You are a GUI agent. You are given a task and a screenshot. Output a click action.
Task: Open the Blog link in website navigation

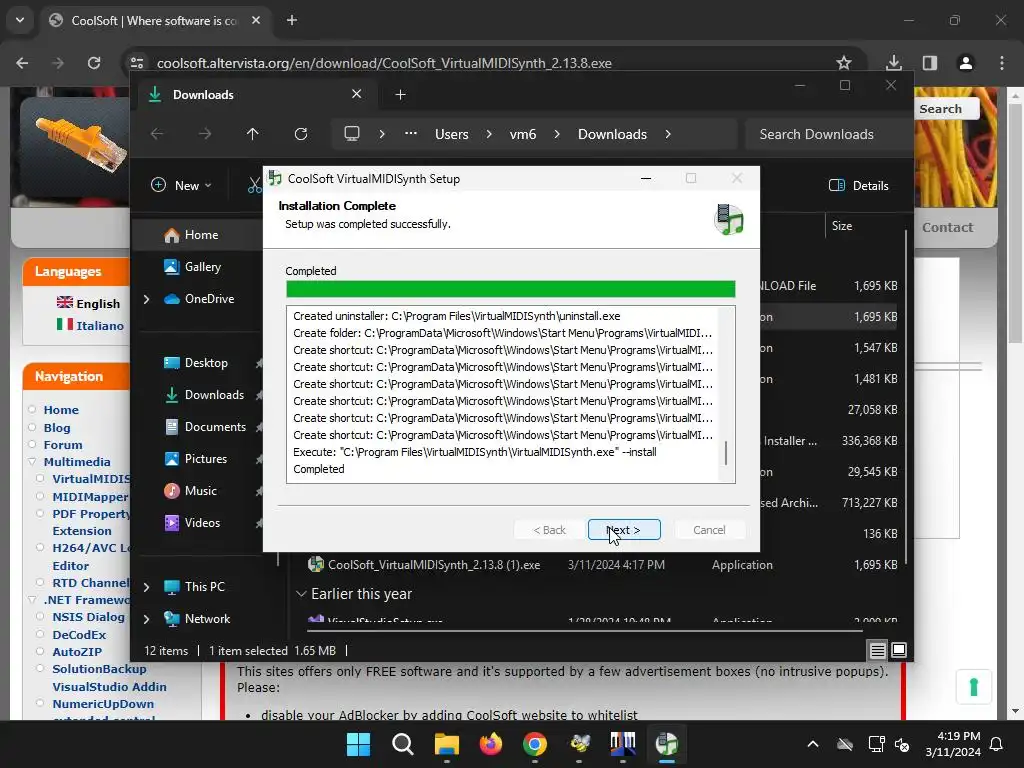click(x=57, y=428)
